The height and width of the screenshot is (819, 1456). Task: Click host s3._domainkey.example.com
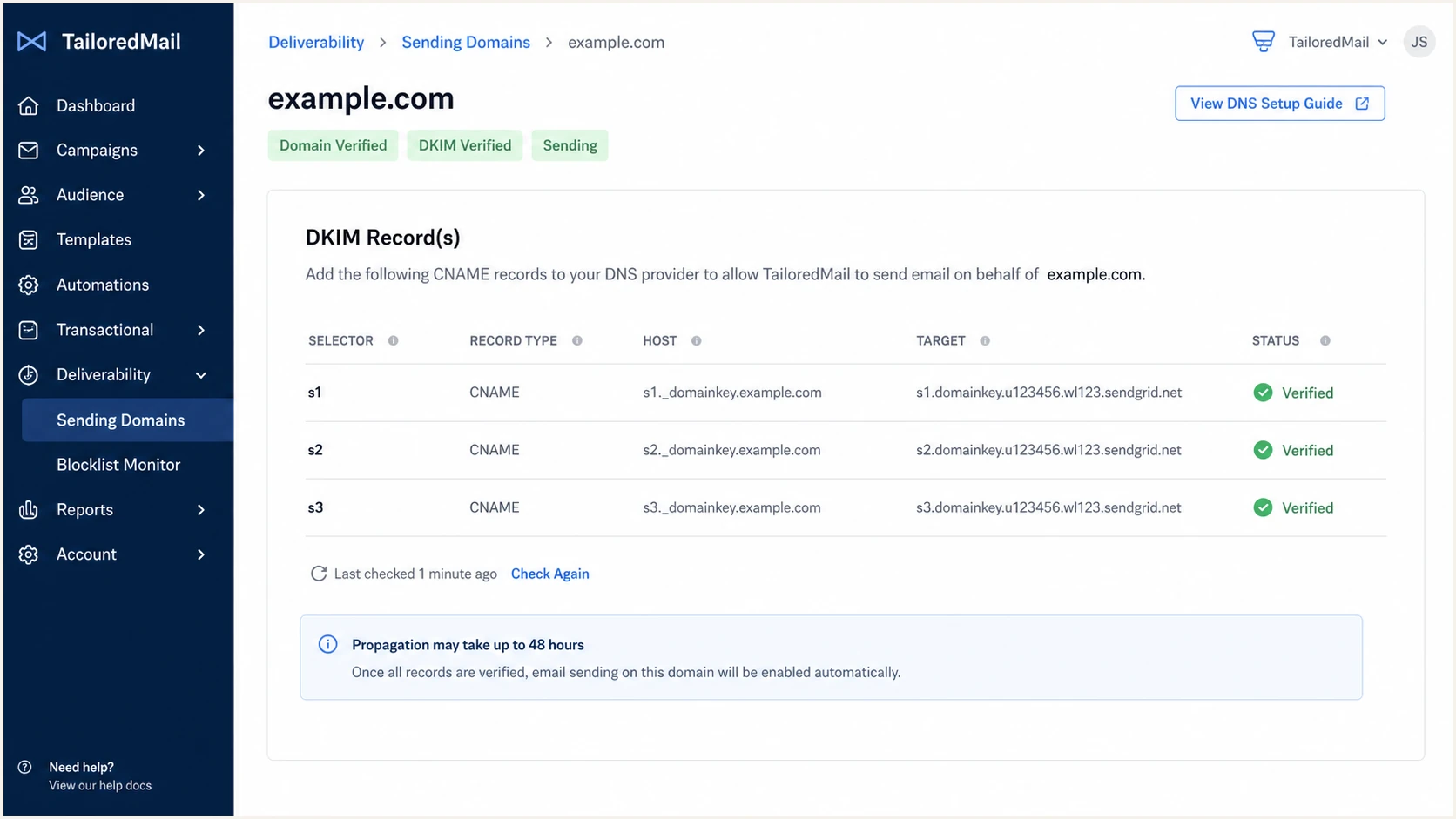(731, 507)
